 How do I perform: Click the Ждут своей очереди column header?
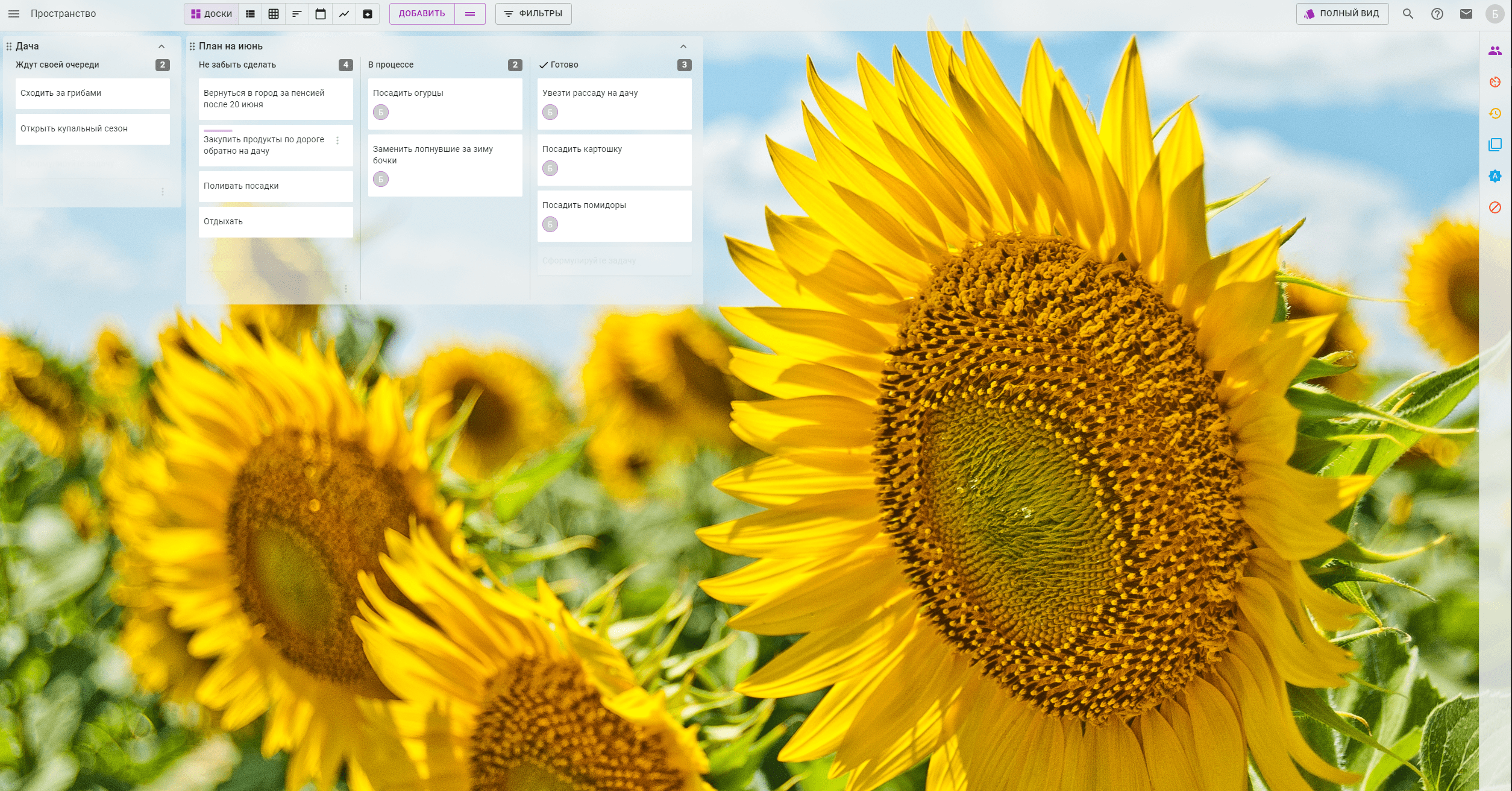(57, 65)
